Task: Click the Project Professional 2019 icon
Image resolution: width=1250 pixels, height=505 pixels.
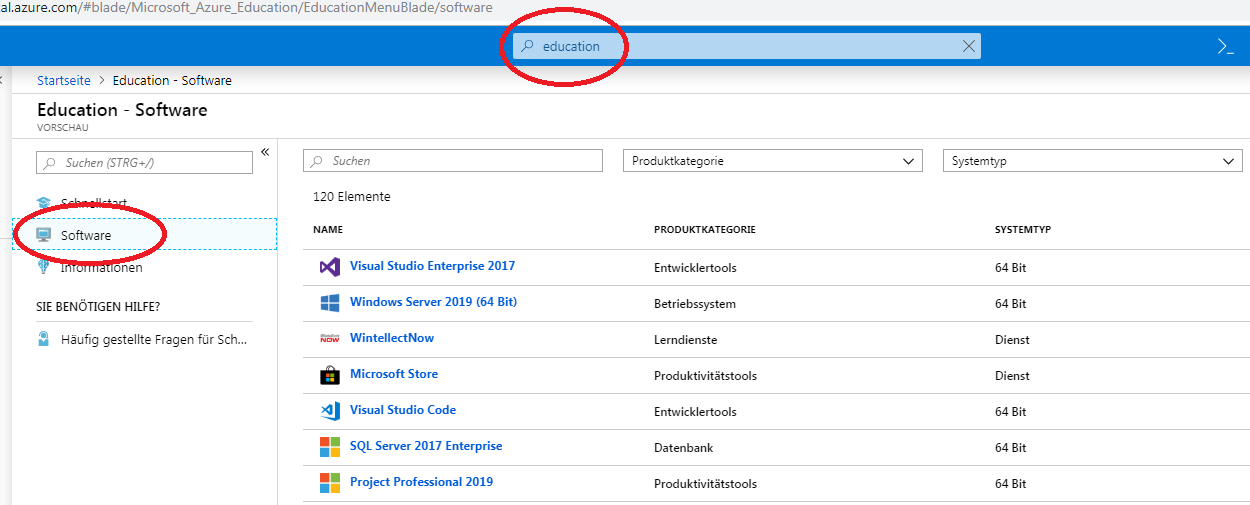Action: tap(330, 483)
